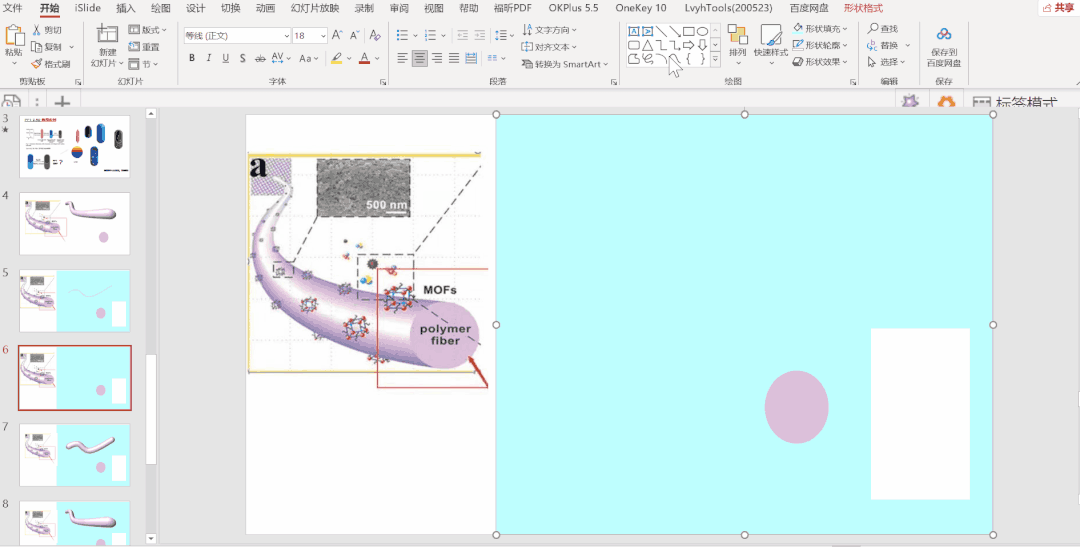Screen dimensions: 1080x547
Task: Click the red font color button
Action: (x=363, y=58)
